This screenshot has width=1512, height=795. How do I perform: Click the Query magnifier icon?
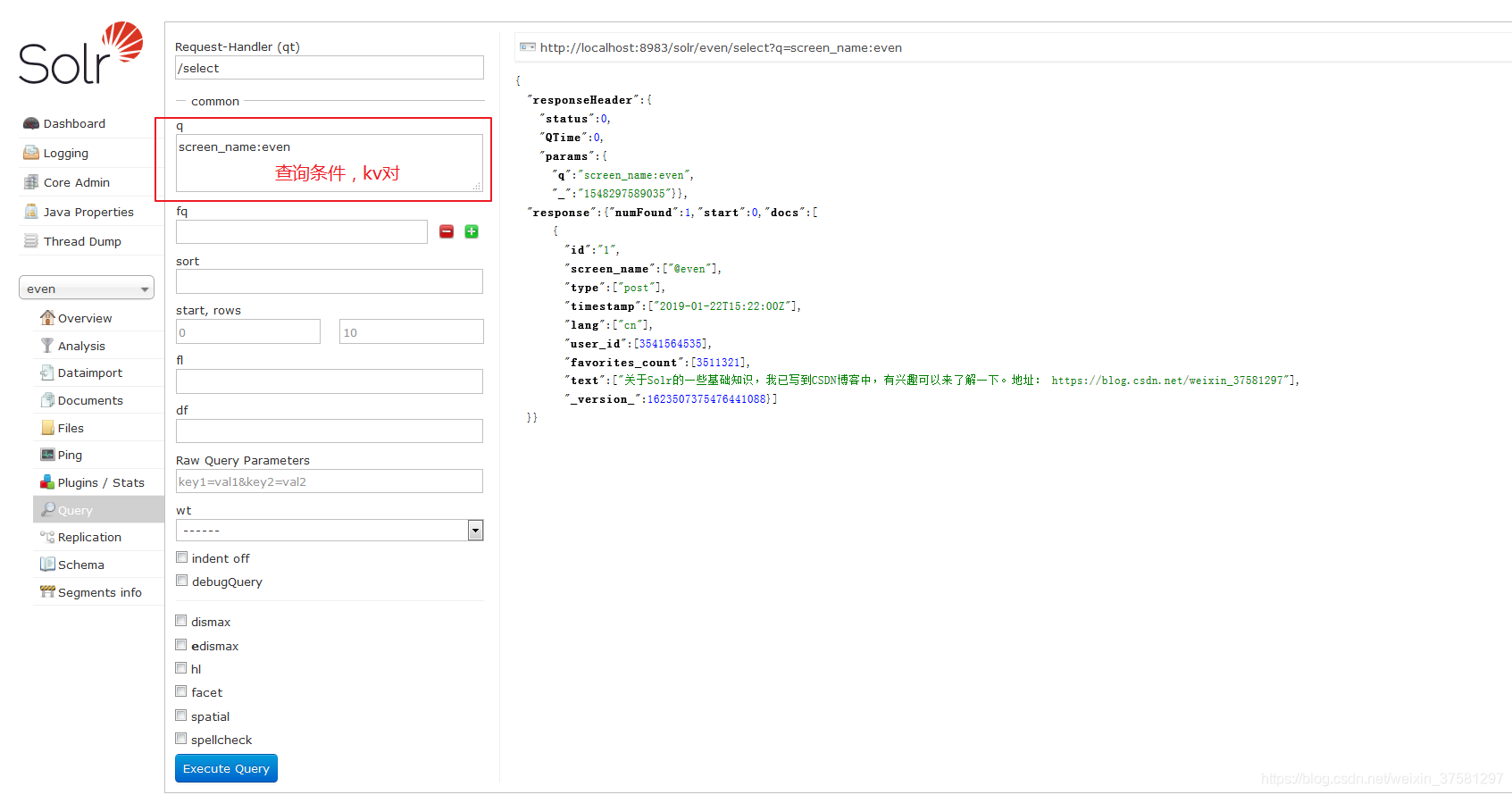coord(47,509)
